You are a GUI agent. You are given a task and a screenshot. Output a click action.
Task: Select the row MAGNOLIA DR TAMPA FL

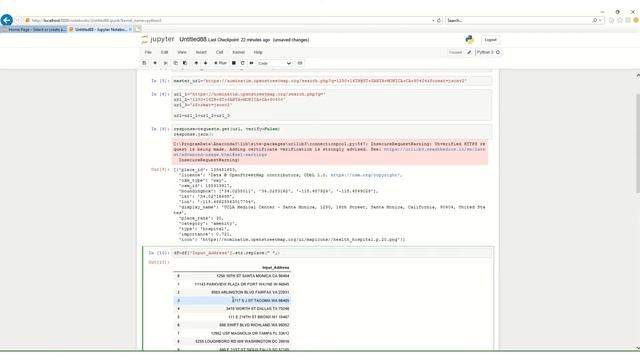point(232,333)
